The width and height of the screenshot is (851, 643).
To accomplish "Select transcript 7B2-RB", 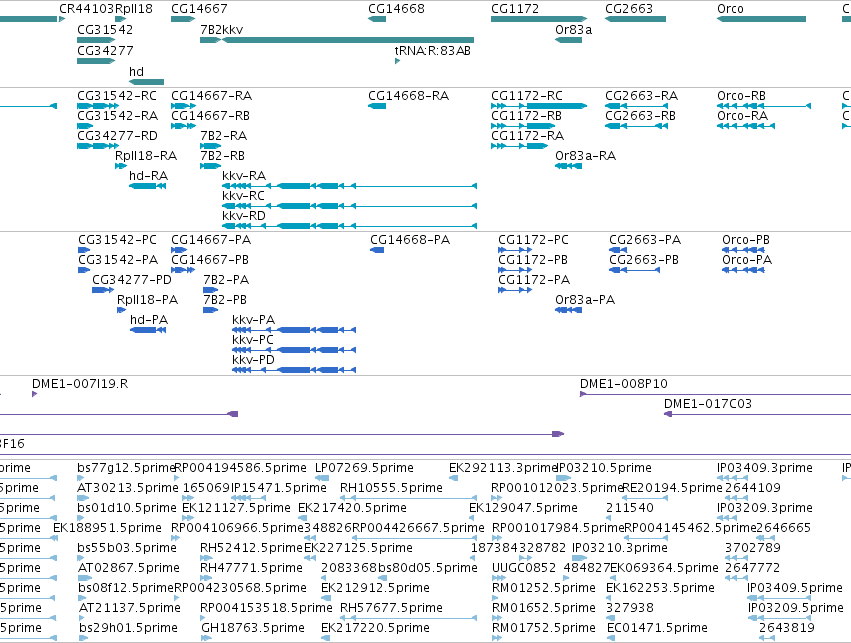I will tap(211, 166).
